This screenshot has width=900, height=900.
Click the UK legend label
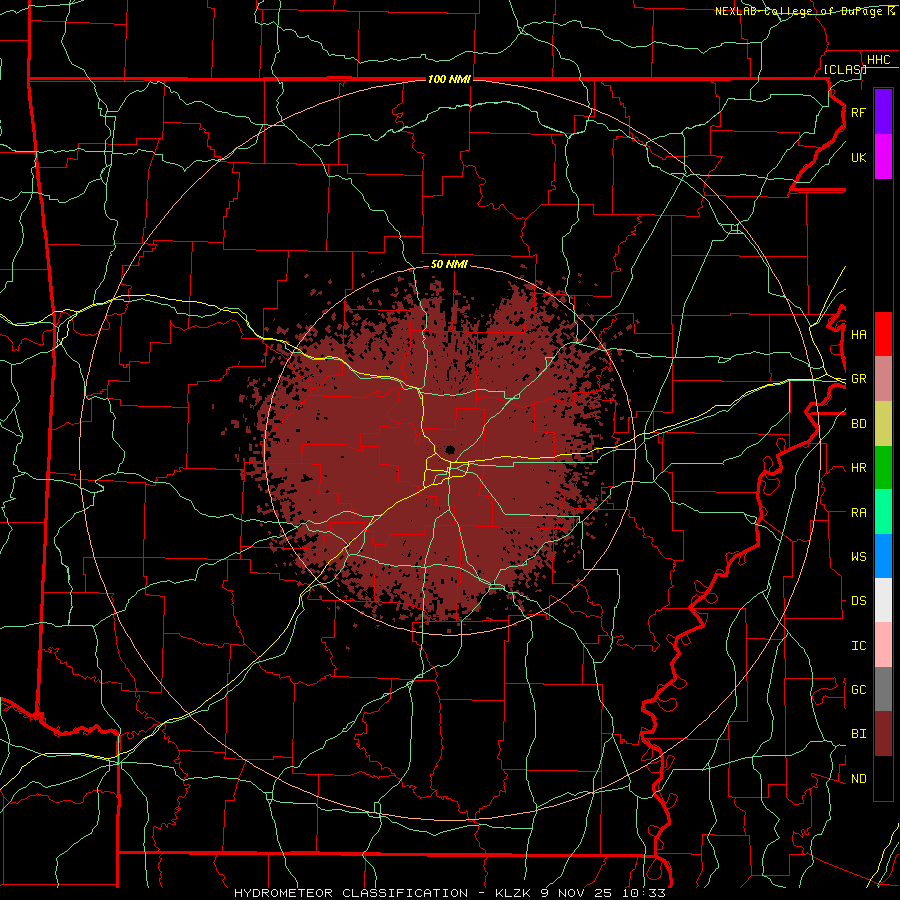click(x=858, y=157)
